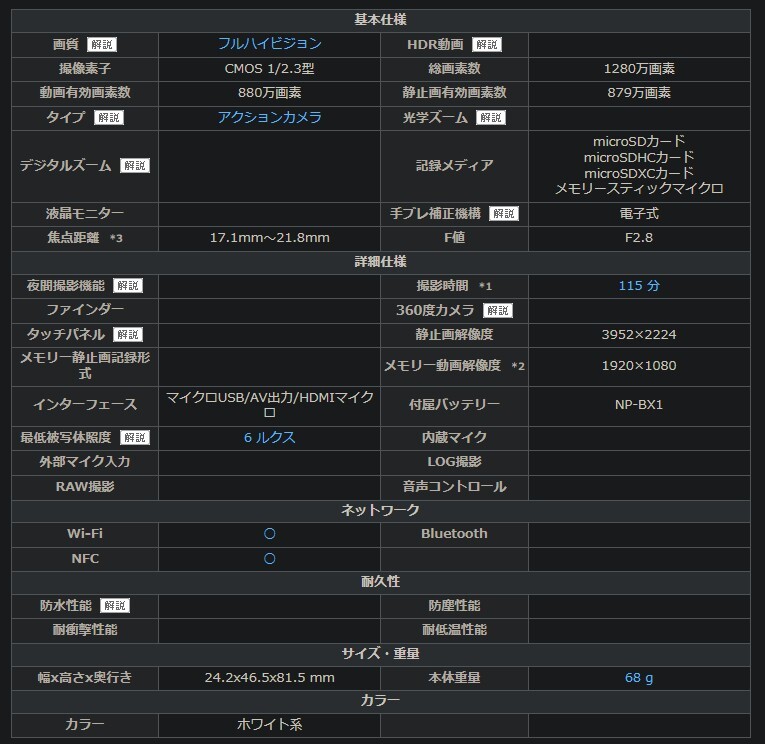The width and height of the screenshot is (765, 744).
Task: Click the 解説 badge beside タイプ
Action: 109,118
